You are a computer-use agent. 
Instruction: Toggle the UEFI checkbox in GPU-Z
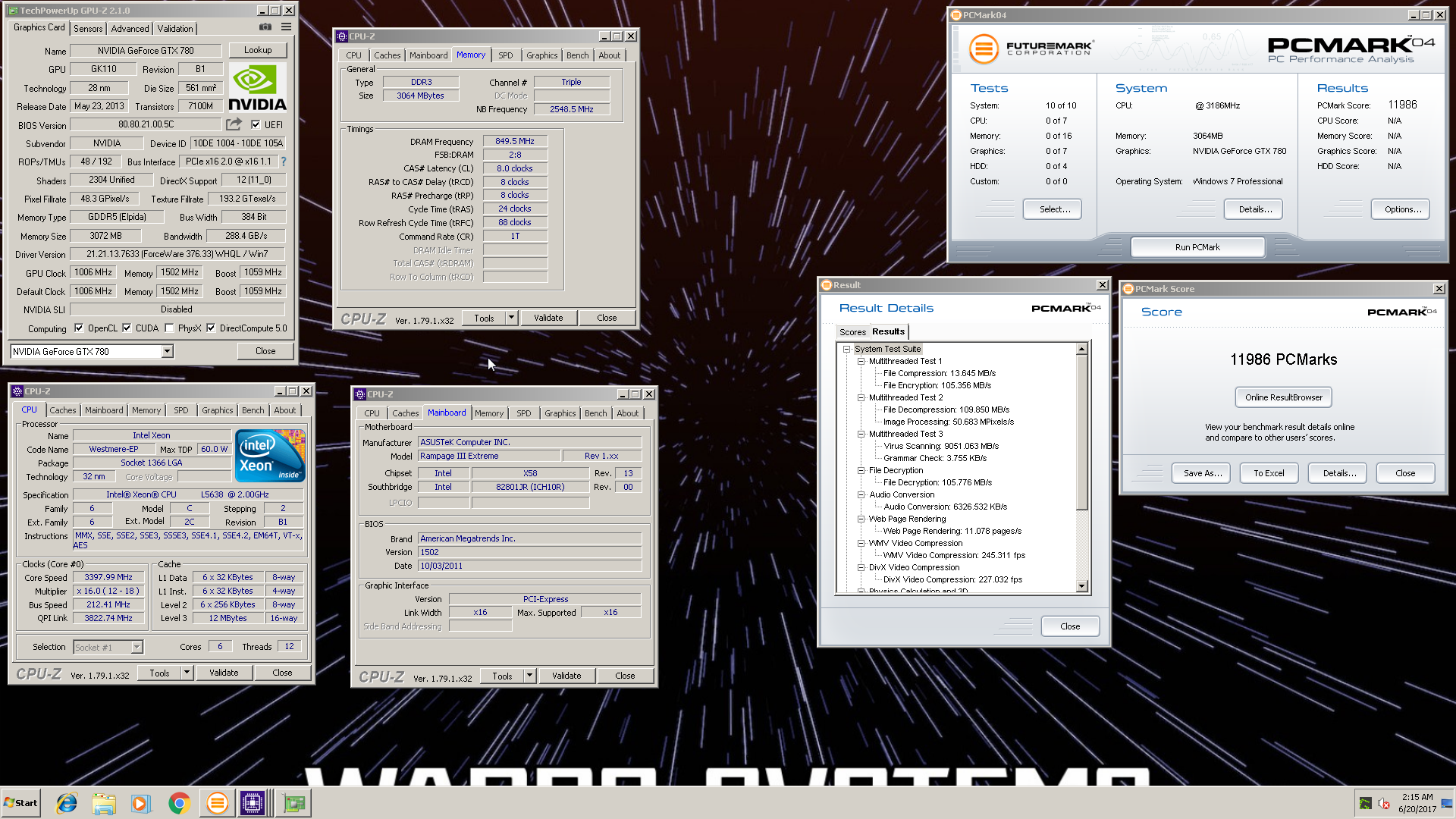256,125
